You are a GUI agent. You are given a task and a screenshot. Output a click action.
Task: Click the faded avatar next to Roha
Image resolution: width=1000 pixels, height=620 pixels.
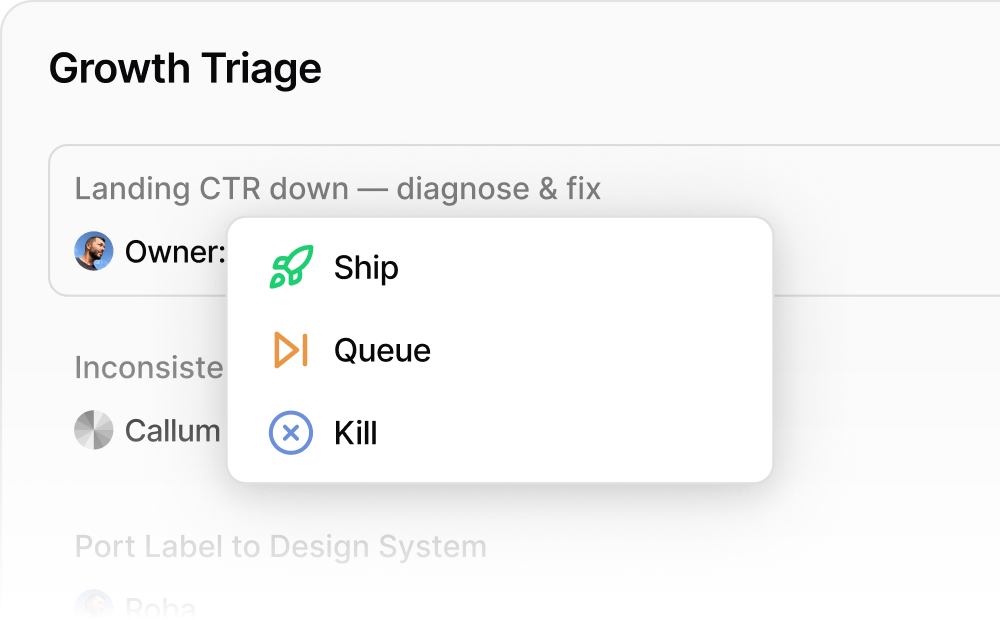point(94,605)
